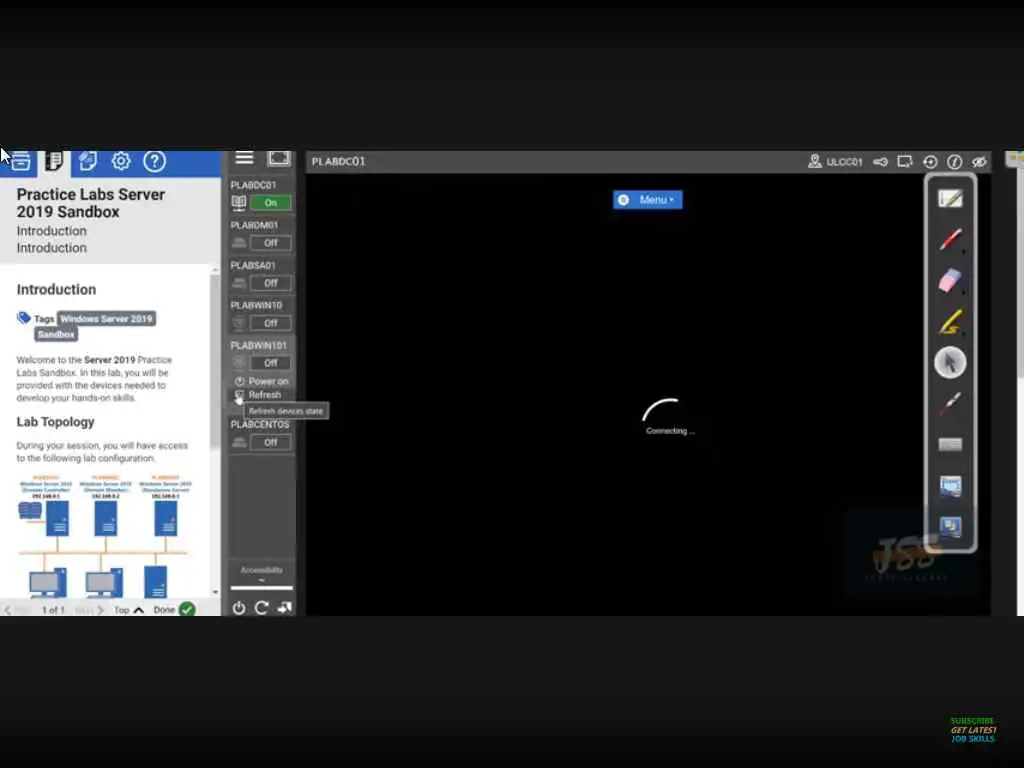1024x768 pixels.
Task: Select the whiteboard sketch tool
Action: (950, 198)
